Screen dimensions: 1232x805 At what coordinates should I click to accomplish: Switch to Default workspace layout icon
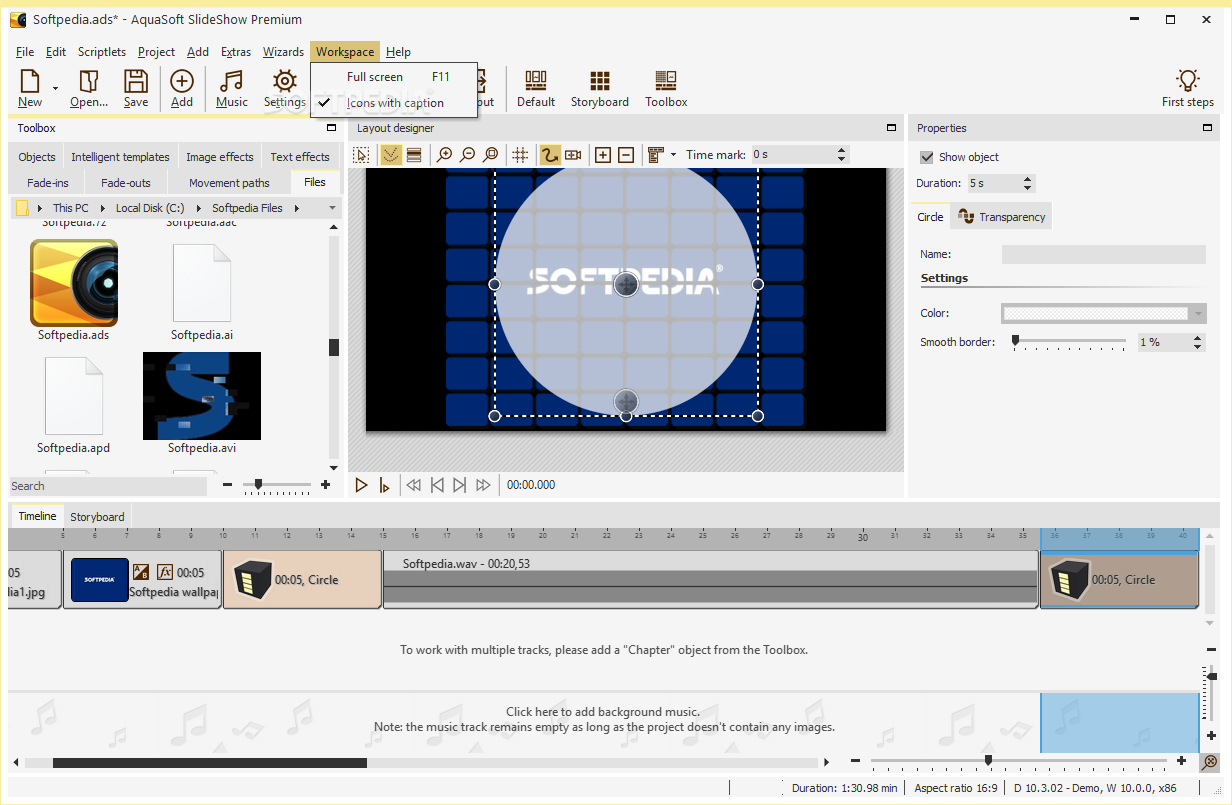pos(536,88)
